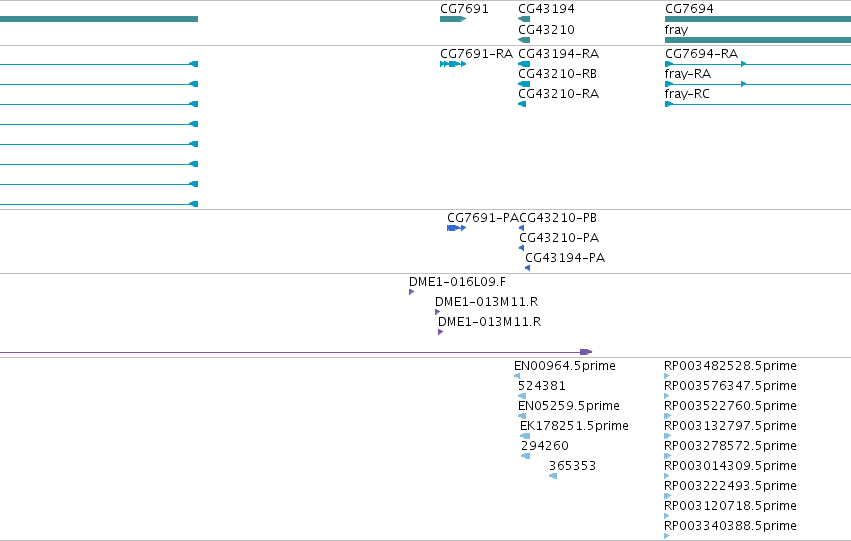This screenshot has width=851, height=541.
Task: Click the RP003132797.5prime label
Action: pyautogui.click(x=731, y=426)
